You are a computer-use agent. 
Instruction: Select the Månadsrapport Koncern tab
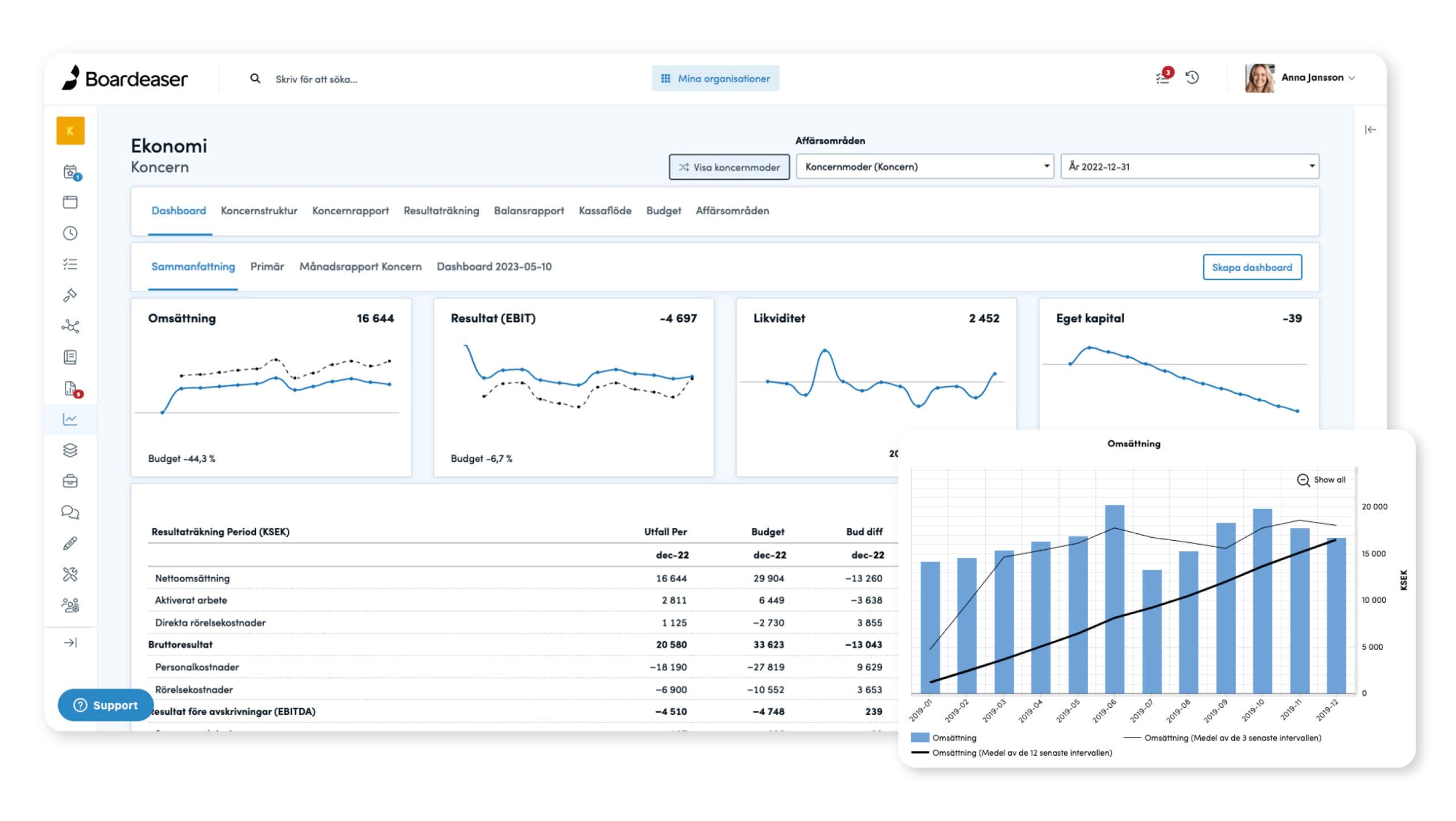point(360,267)
